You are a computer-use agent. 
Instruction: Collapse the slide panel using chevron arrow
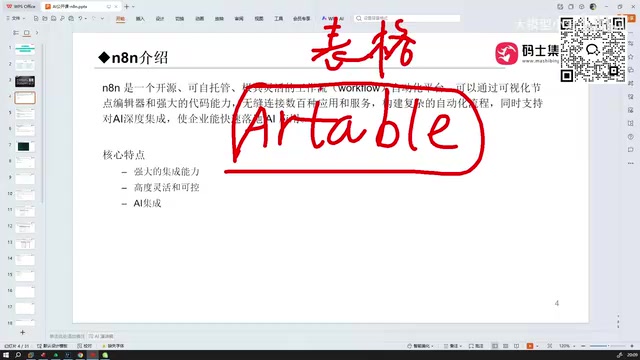[37, 33]
